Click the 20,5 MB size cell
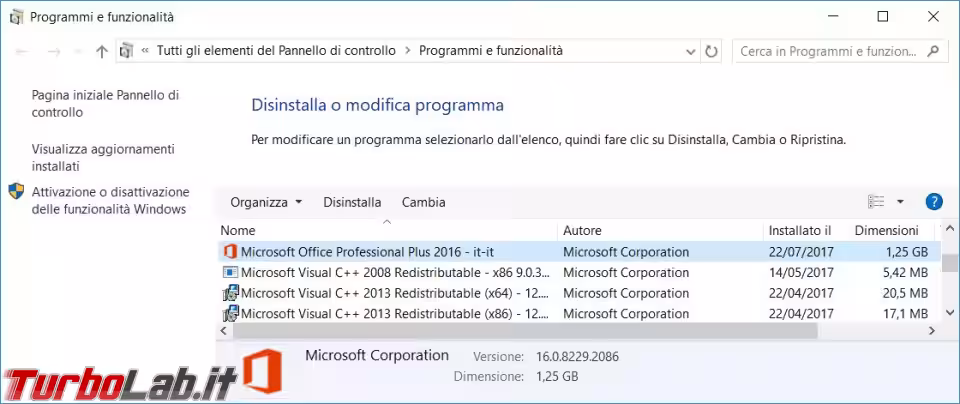 [906, 293]
